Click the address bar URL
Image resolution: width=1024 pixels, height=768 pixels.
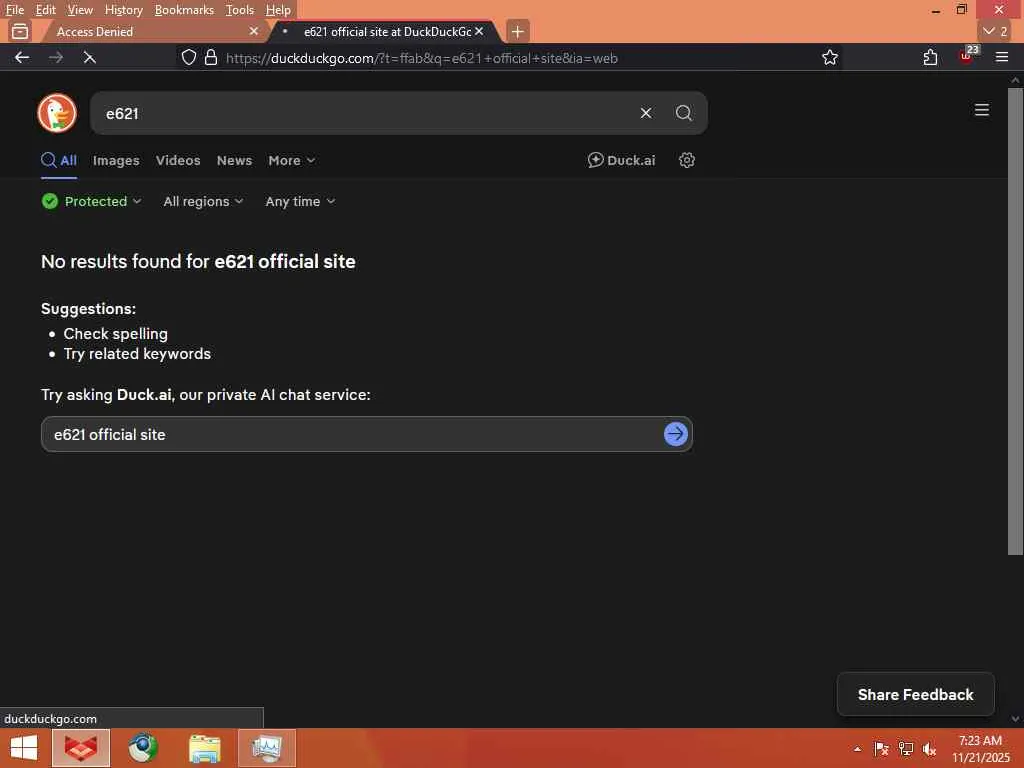(x=421, y=58)
